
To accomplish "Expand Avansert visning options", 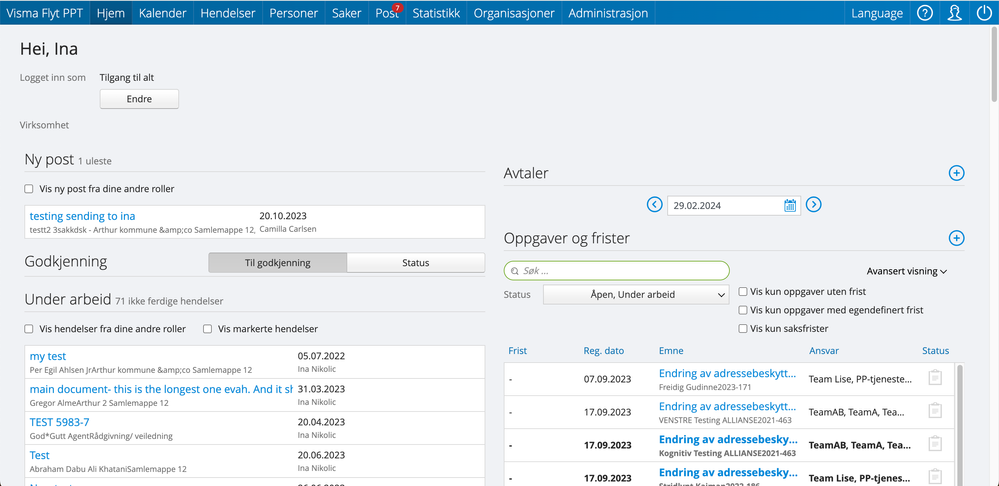I will pos(907,271).
